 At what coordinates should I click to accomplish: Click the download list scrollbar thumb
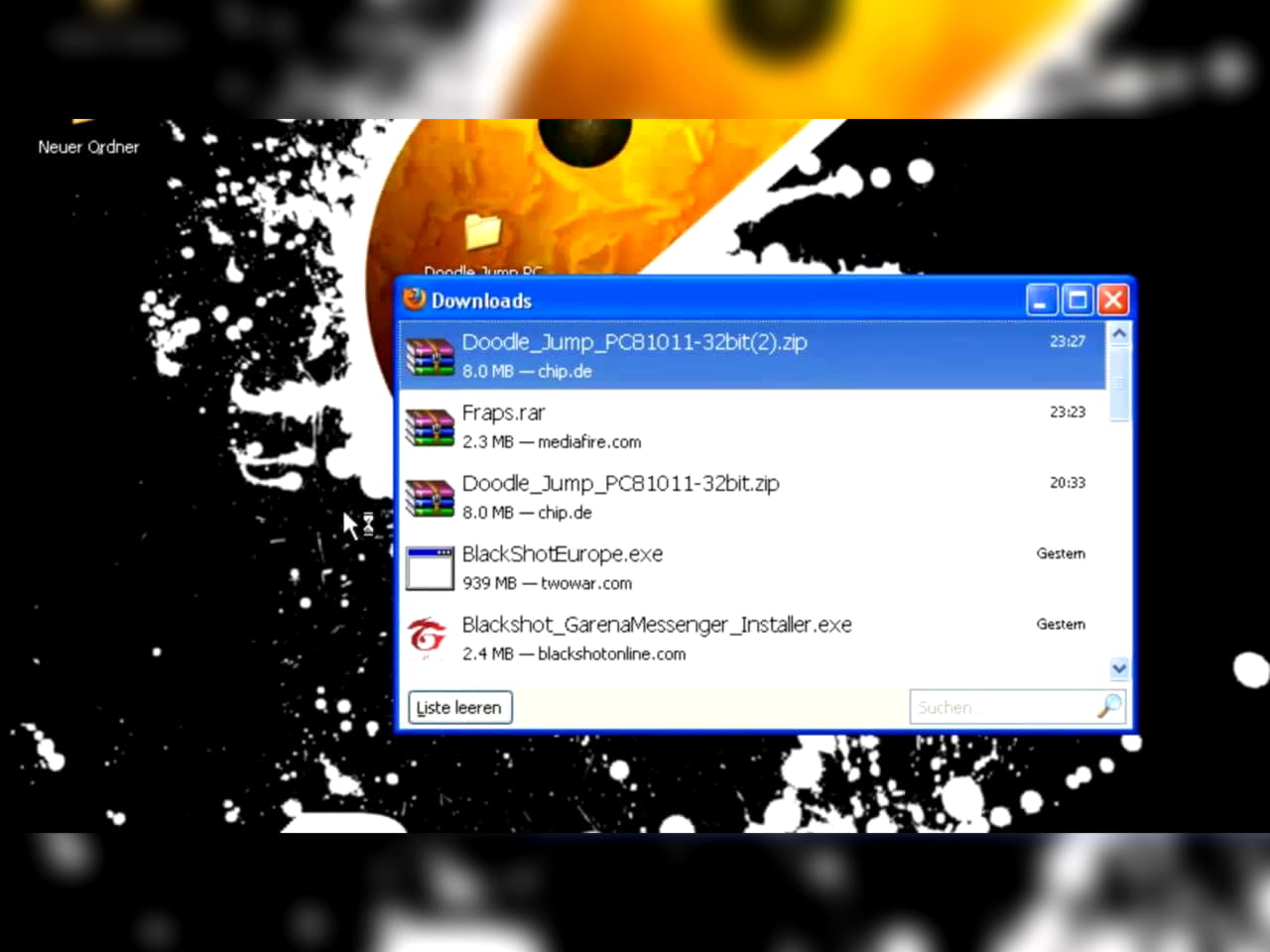click(1119, 383)
